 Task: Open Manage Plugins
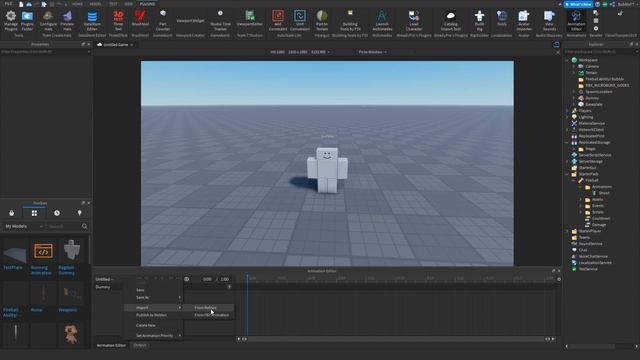coord(11,20)
